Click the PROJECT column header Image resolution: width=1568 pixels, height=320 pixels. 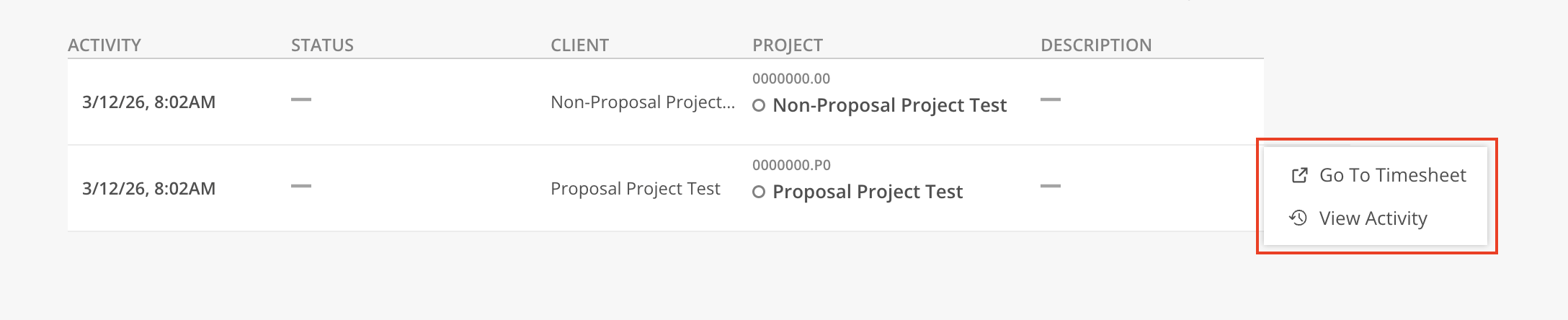click(787, 45)
